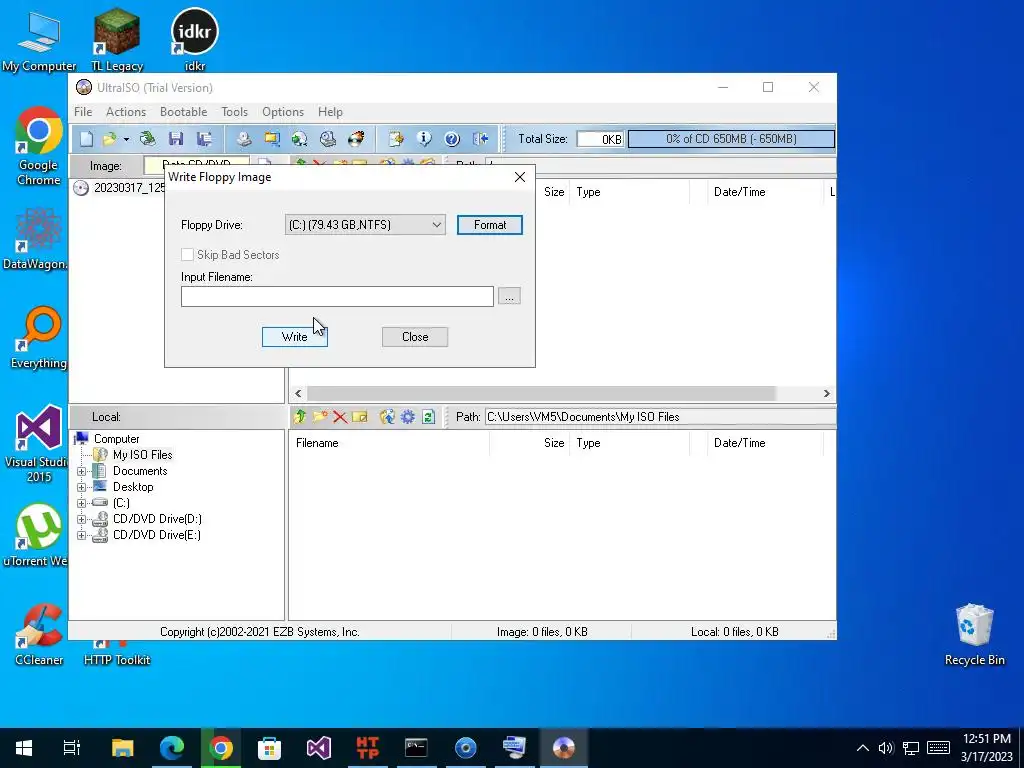Click the Windows Start button
1024x768 pixels.
[24, 748]
